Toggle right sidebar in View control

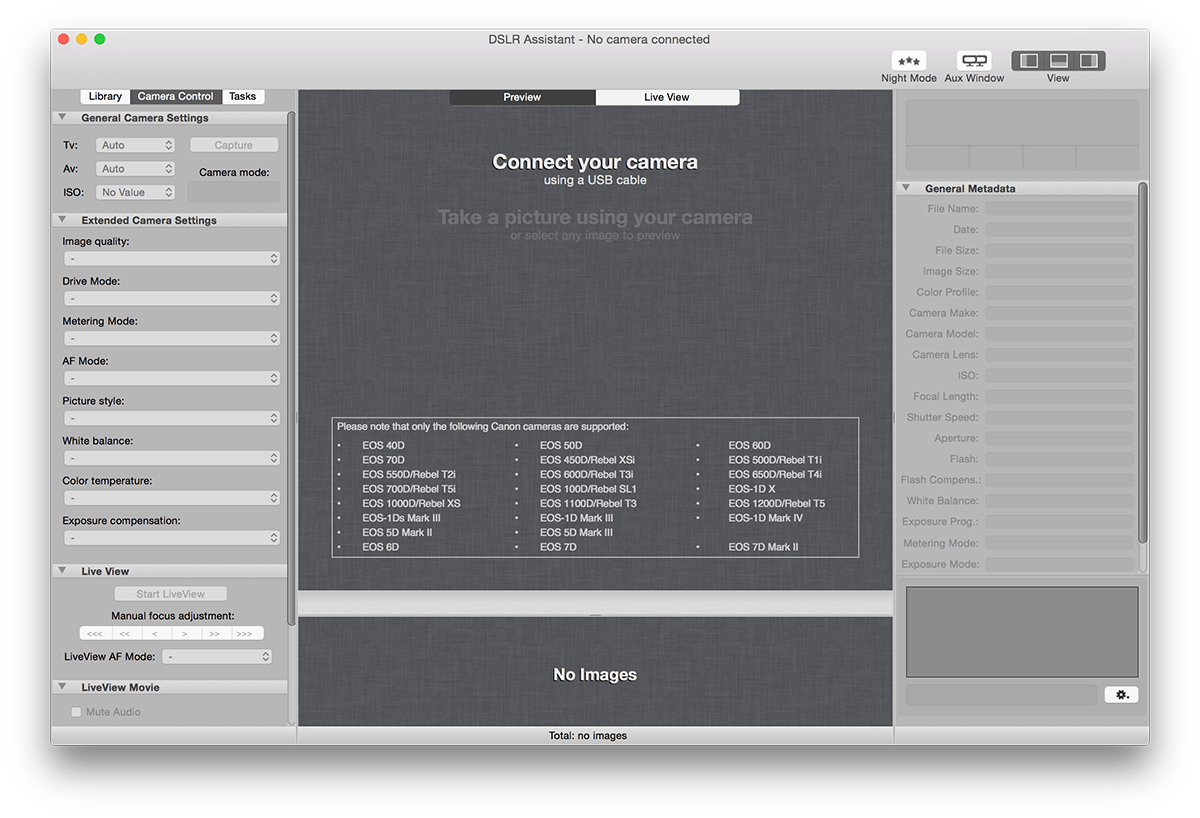[1089, 61]
